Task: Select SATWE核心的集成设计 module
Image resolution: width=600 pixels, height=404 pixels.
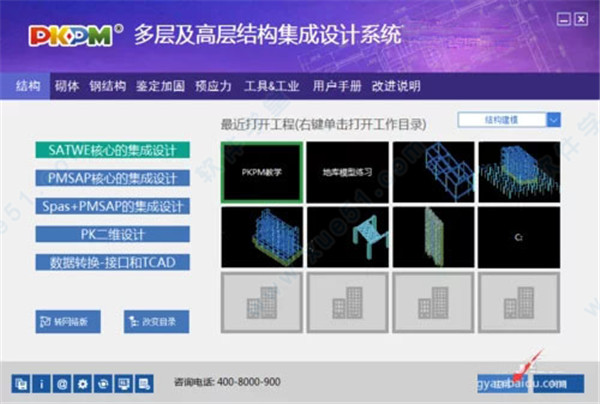Action: tap(112, 150)
